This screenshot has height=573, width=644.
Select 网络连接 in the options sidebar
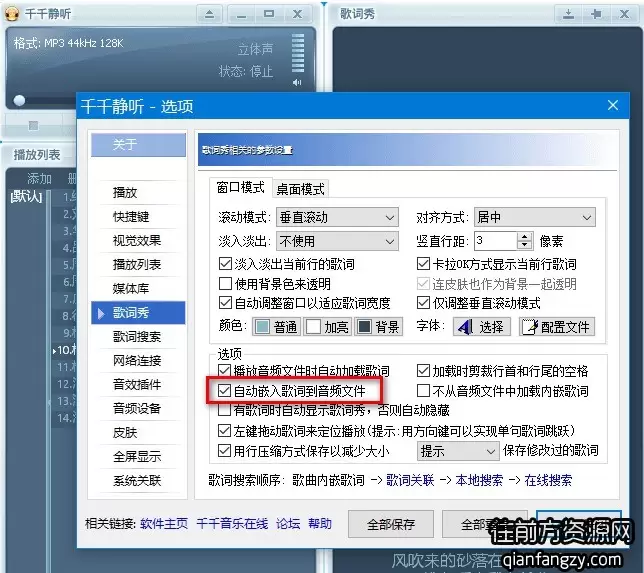[138, 360]
